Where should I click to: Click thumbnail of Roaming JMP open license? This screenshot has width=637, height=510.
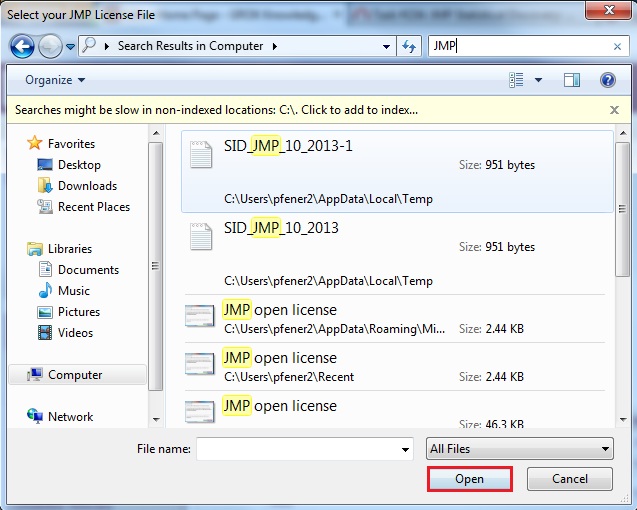point(199,315)
